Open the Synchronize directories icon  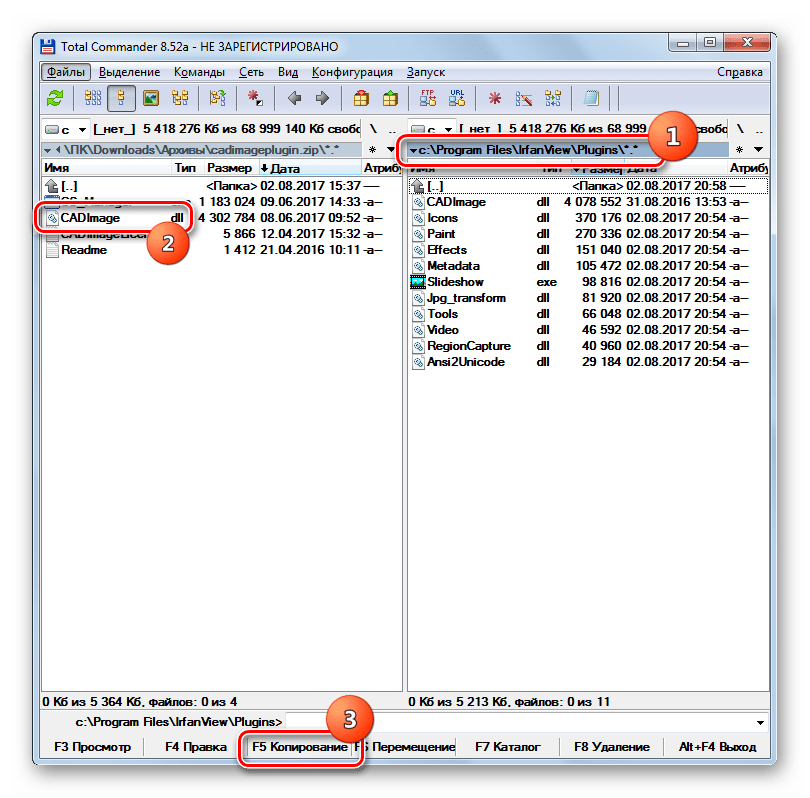pos(553,98)
